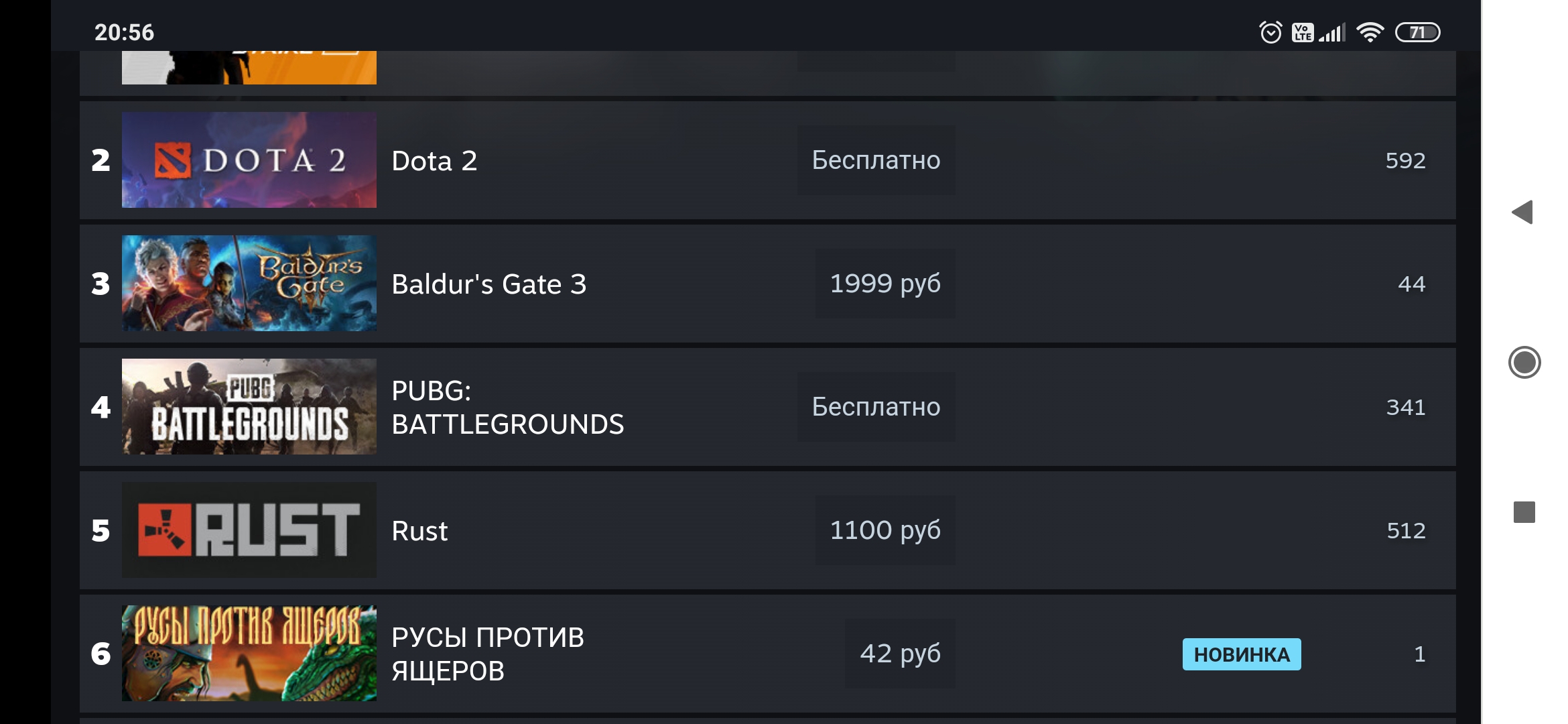1568x724 pixels.
Task: Open the Rust logo thumbnail
Action: (249, 530)
